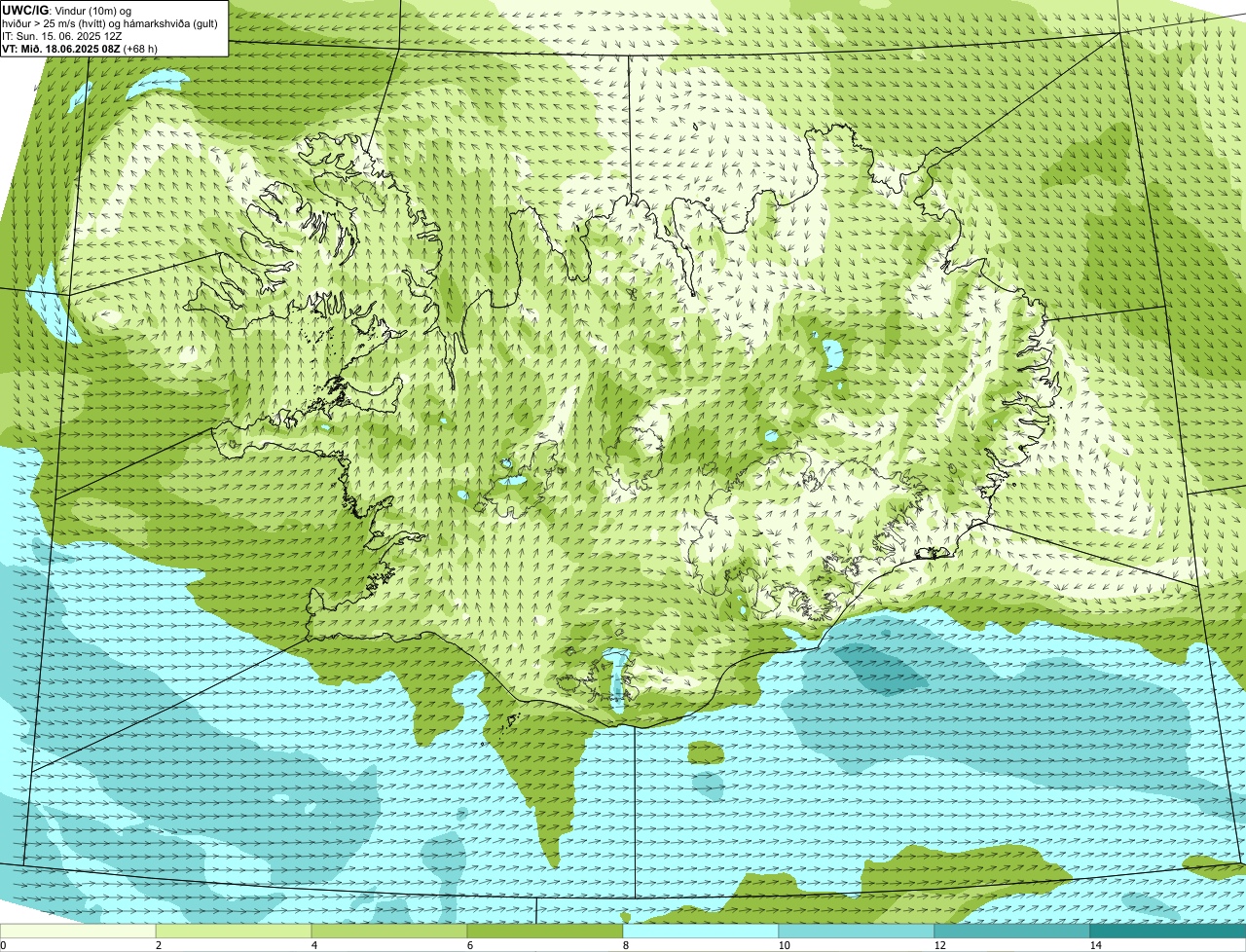
Task: Click the '12' label on the wind scale
Action: [939, 945]
